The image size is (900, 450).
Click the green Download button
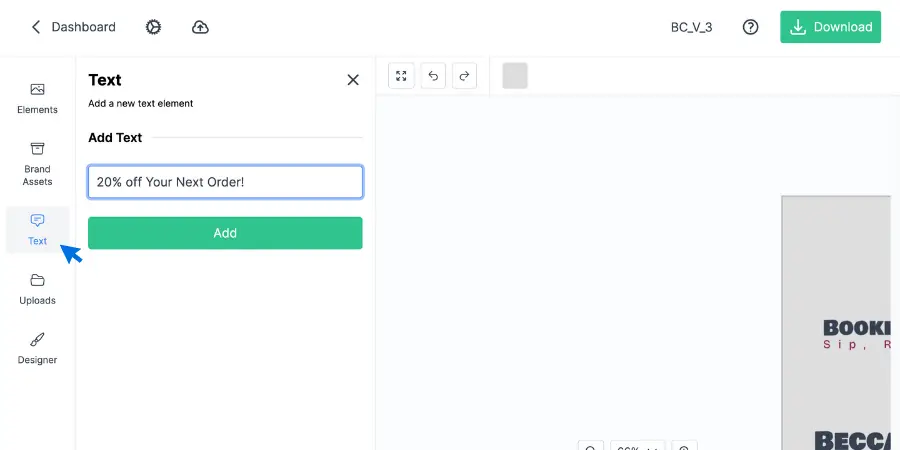coord(830,27)
